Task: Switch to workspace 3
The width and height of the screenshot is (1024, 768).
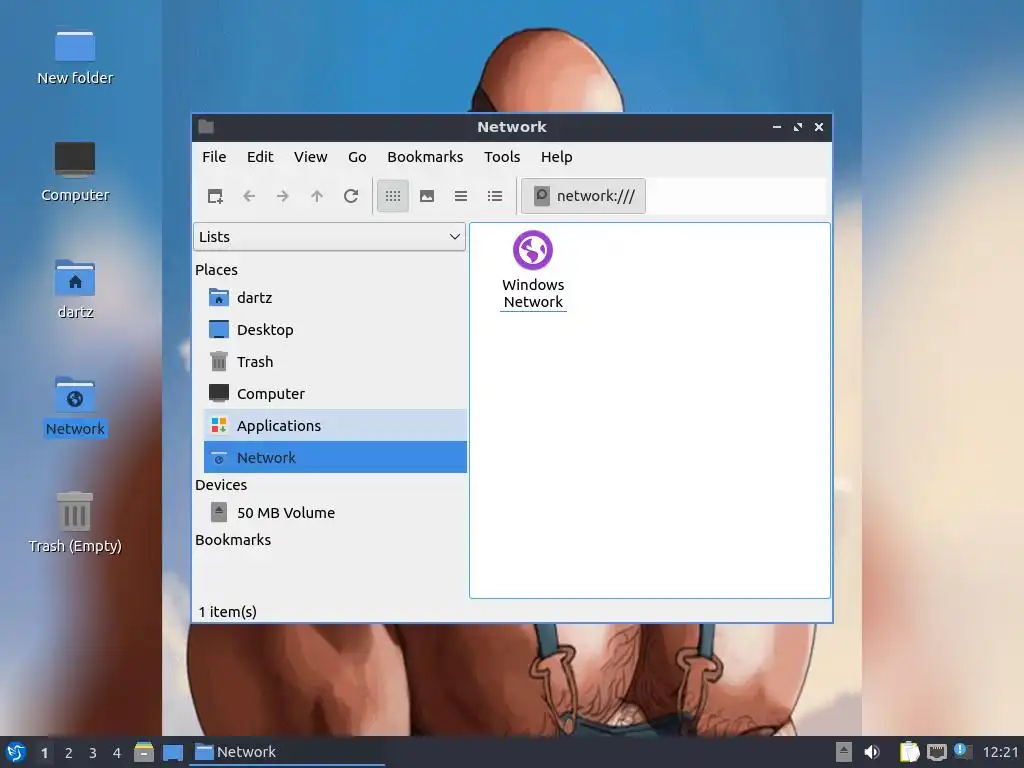Action: click(93, 753)
